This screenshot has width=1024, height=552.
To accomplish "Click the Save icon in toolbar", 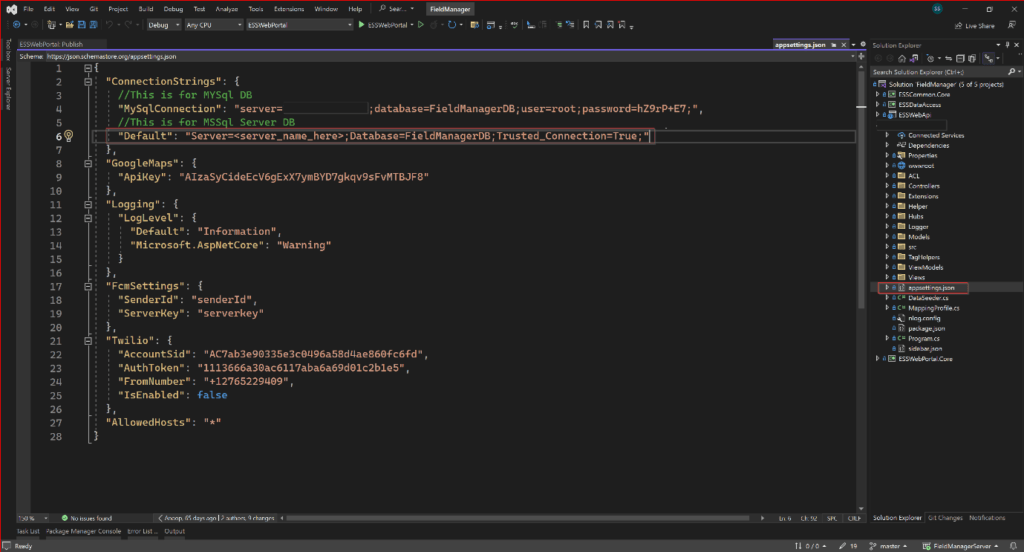I will 82,25.
